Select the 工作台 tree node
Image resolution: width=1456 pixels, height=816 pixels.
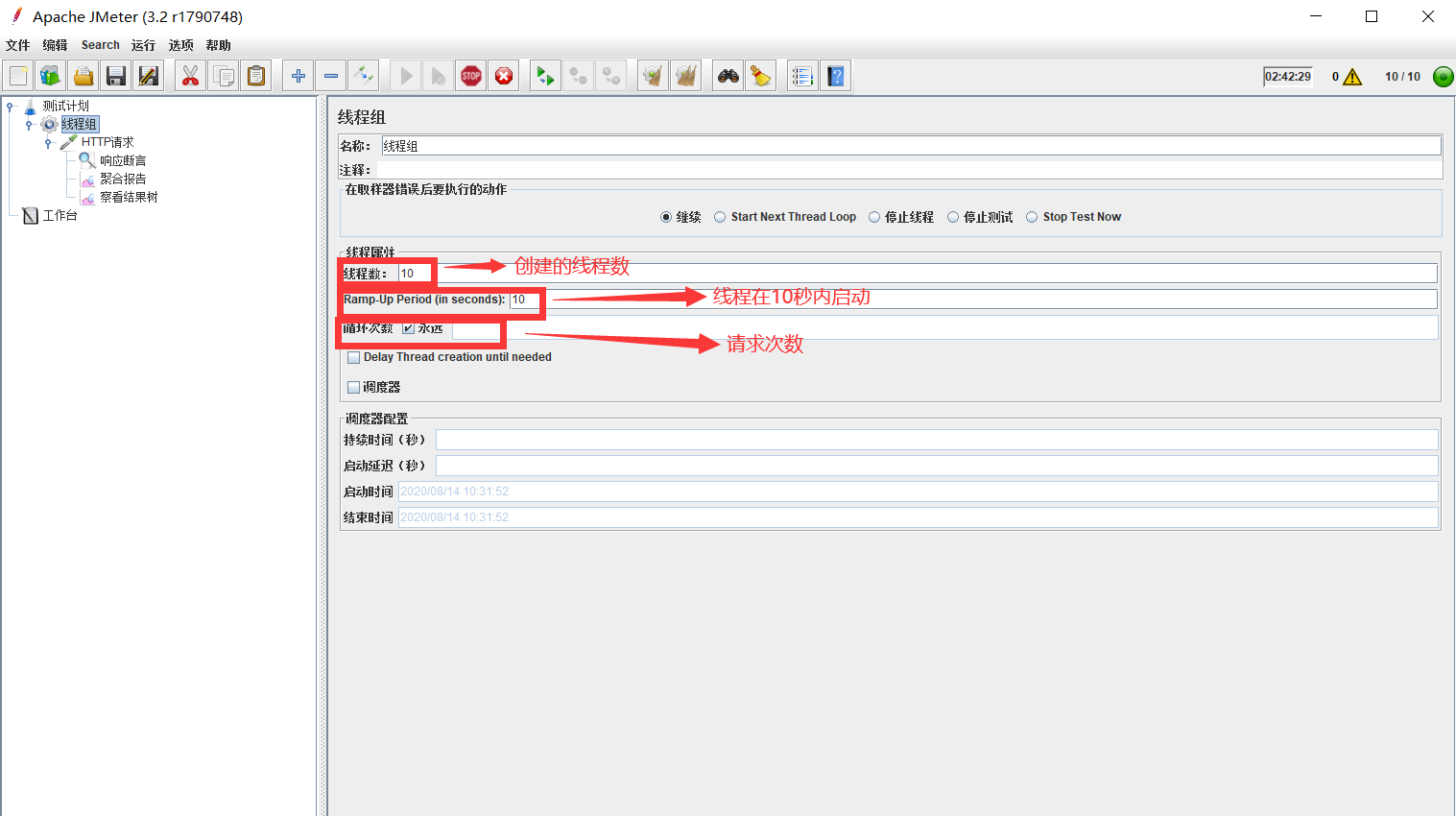pyautogui.click(x=60, y=215)
